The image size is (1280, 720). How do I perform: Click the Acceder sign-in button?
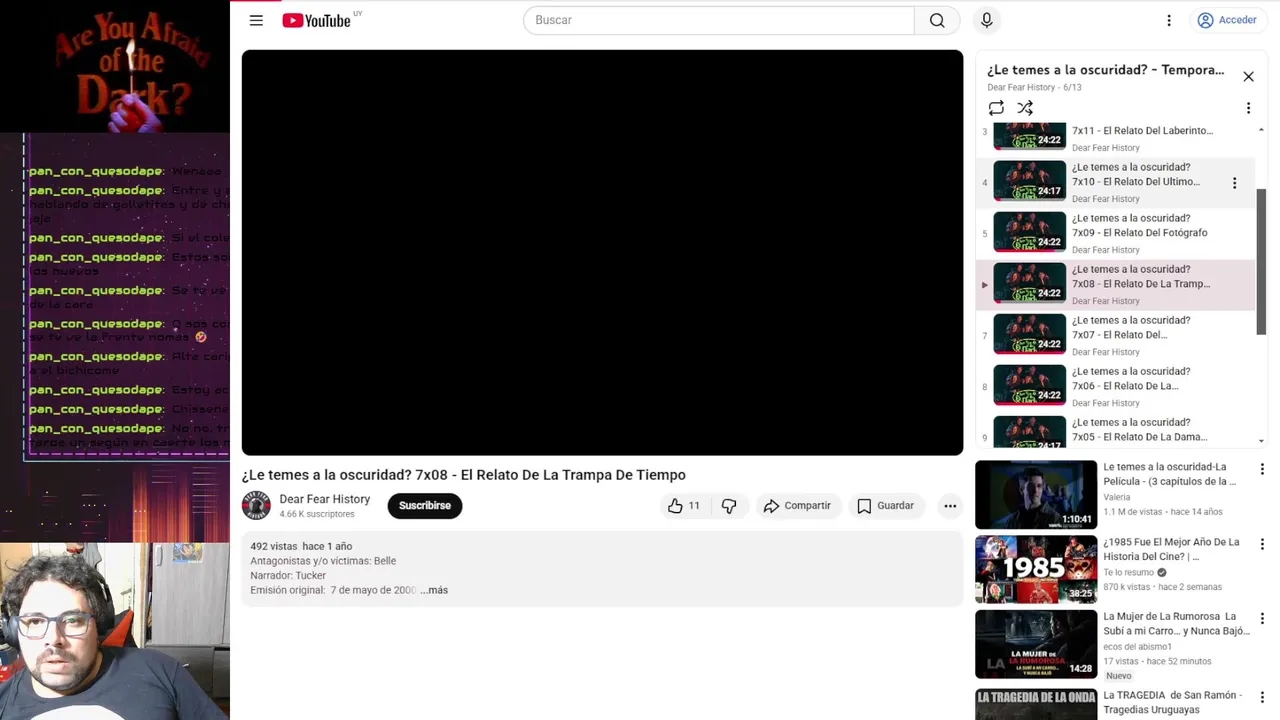tap(1226, 20)
